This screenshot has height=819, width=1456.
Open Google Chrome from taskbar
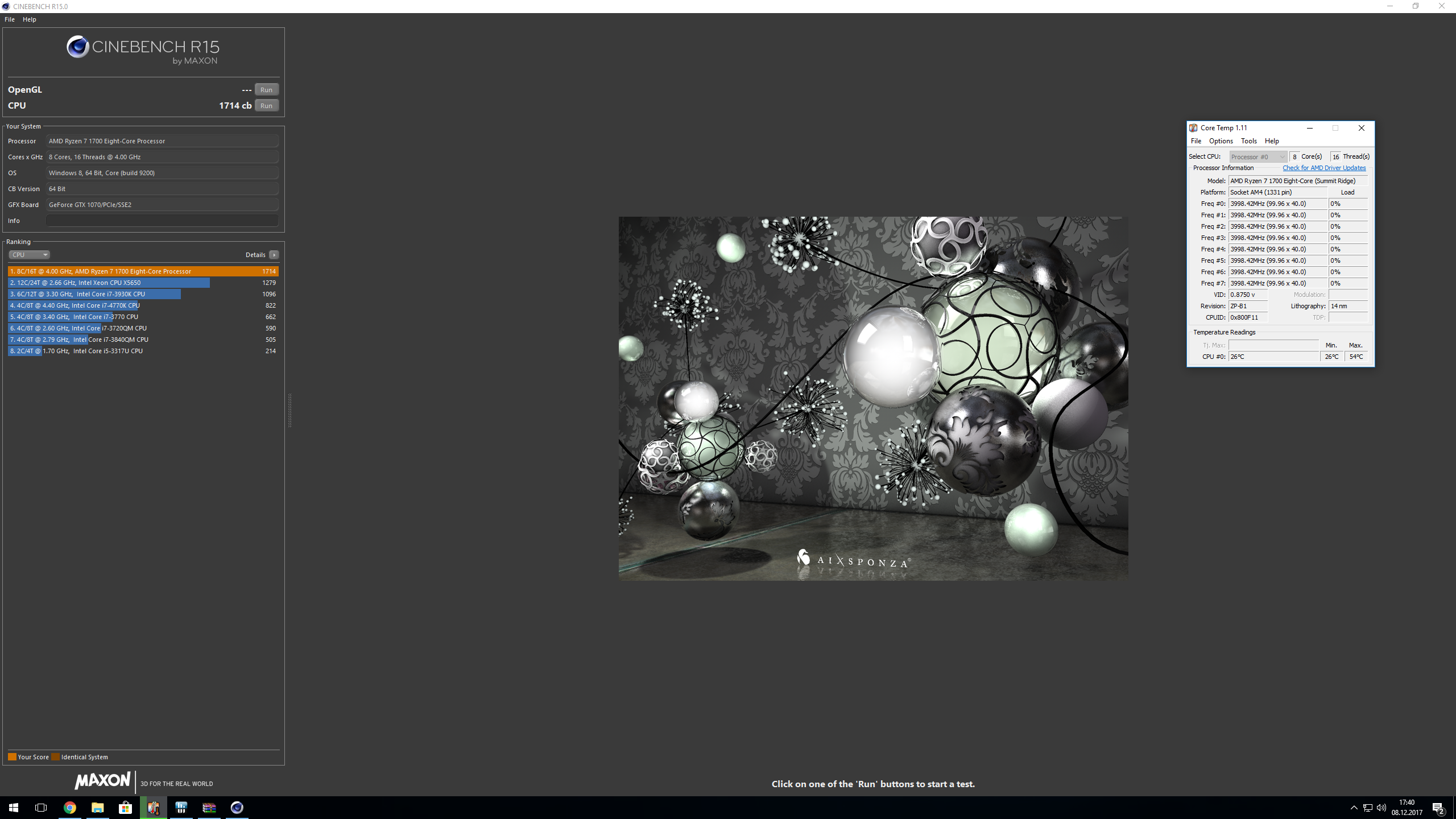pyautogui.click(x=69, y=808)
